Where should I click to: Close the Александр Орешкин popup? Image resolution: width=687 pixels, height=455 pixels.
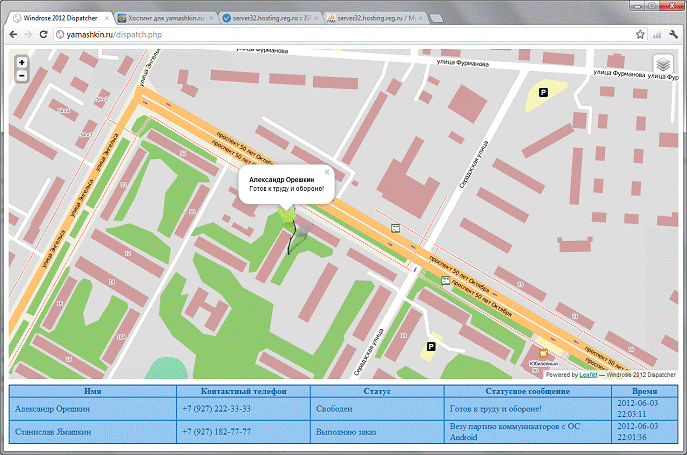[x=326, y=172]
